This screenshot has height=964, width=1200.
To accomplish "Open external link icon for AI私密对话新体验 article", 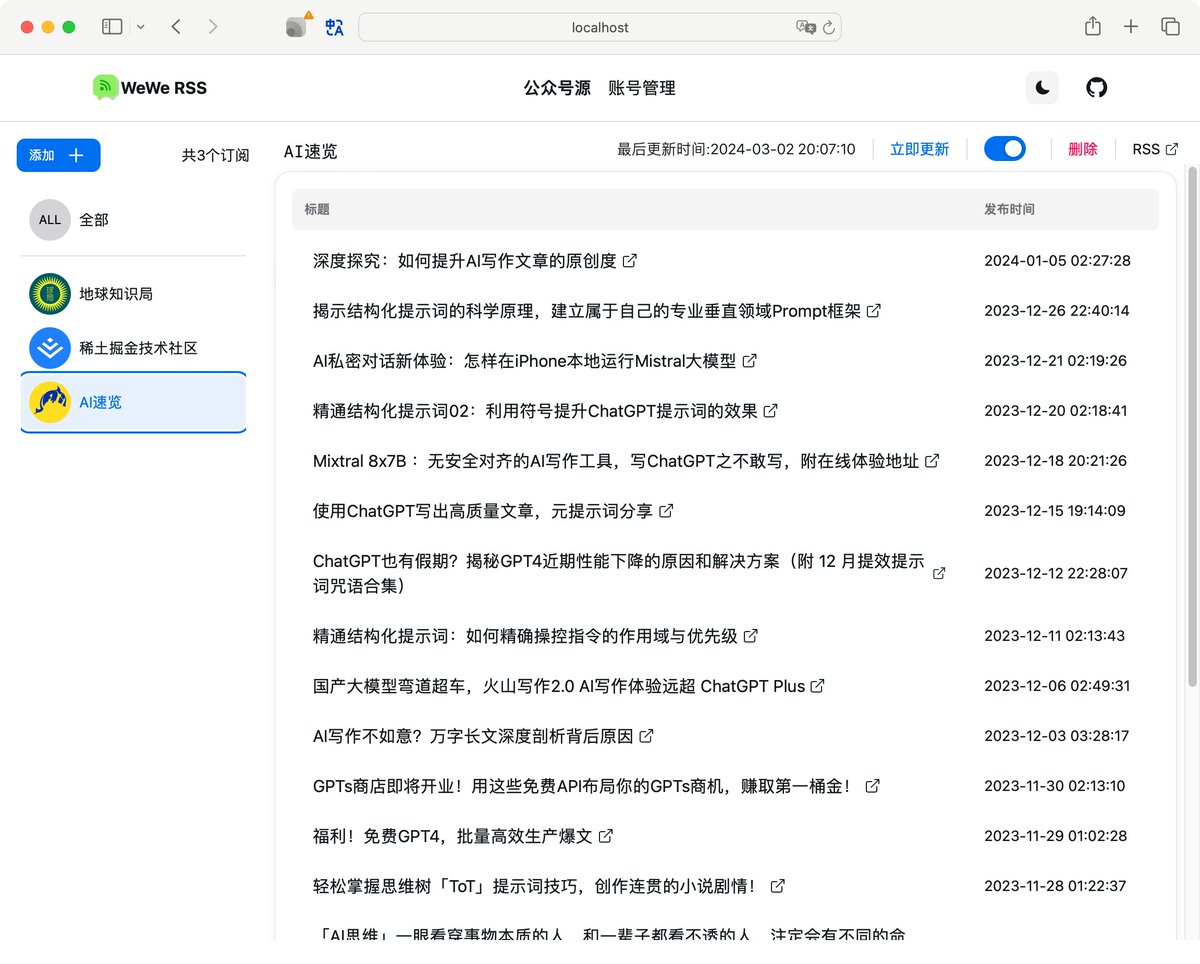I will tap(750, 361).
